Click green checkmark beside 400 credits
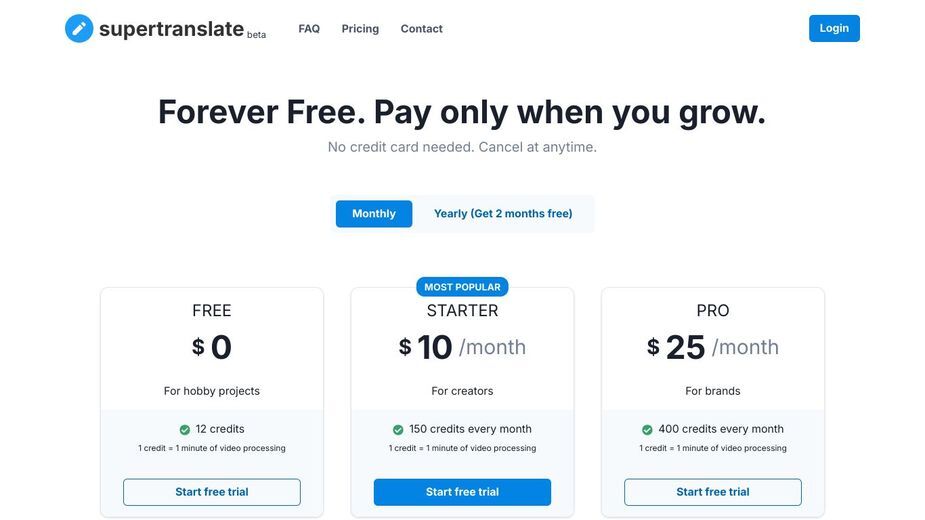The width and height of the screenshot is (925, 520). [x=647, y=430]
